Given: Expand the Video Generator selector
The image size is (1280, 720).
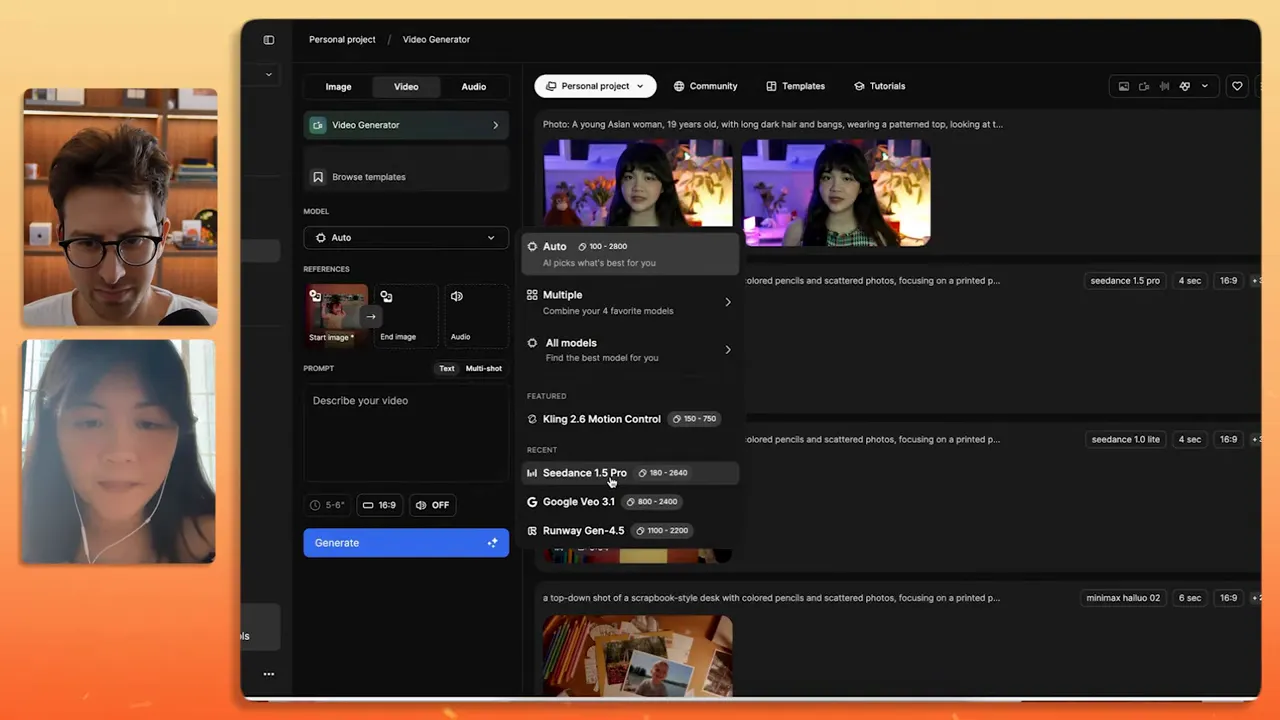Looking at the screenshot, I should 406,125.
